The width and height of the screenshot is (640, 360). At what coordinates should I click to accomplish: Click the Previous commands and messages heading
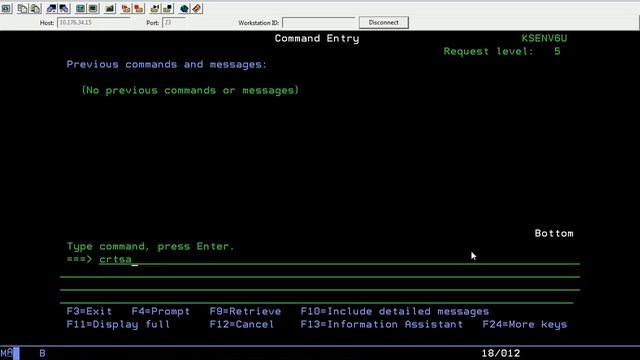click(167, 64)
